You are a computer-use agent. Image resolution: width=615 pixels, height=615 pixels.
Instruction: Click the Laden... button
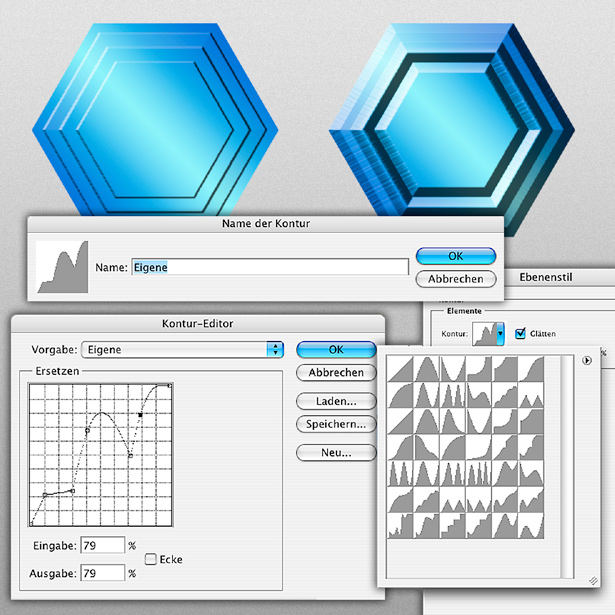tap(336, 401)
